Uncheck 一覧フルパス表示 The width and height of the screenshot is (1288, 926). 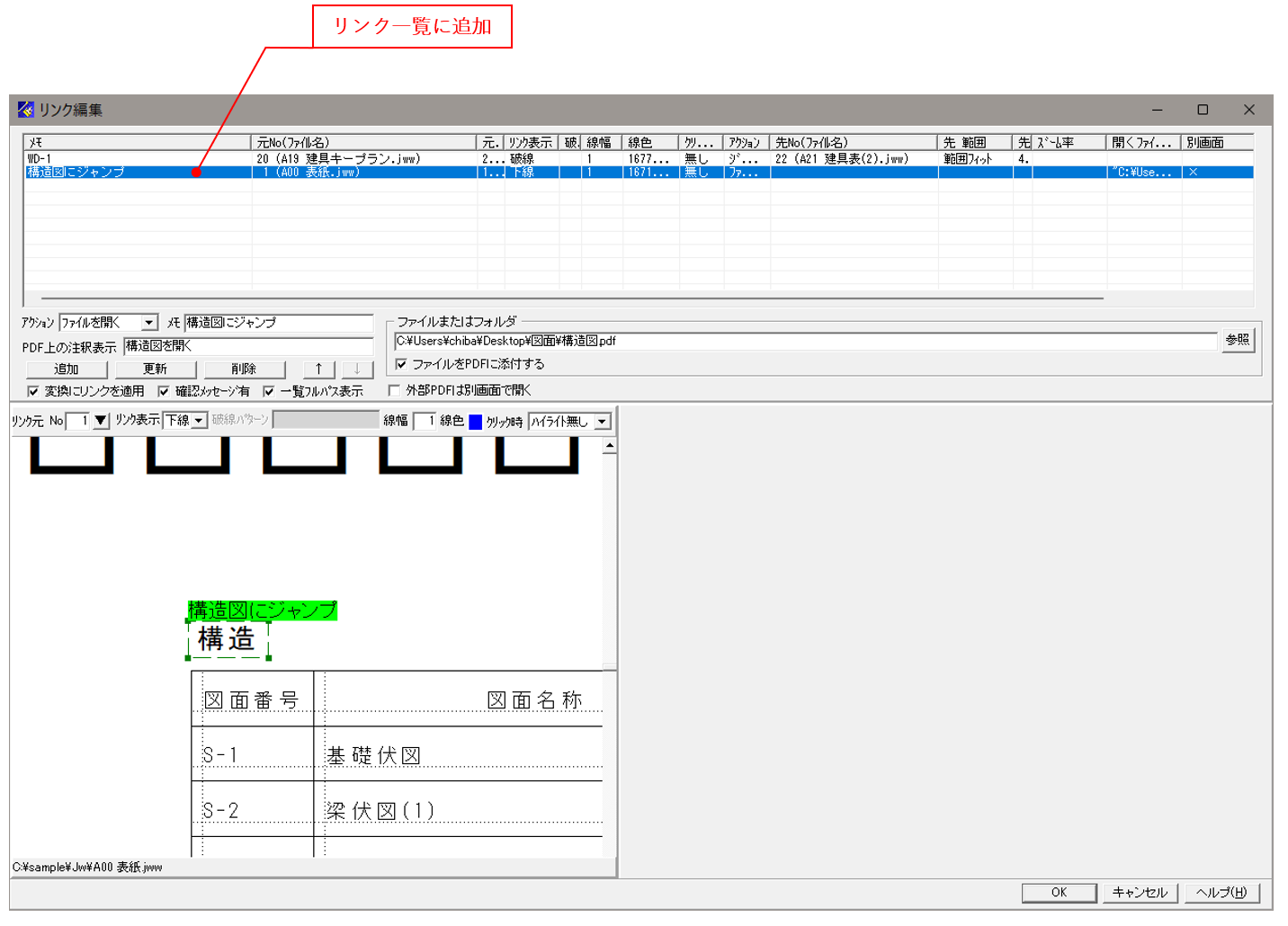pos(268,389)
